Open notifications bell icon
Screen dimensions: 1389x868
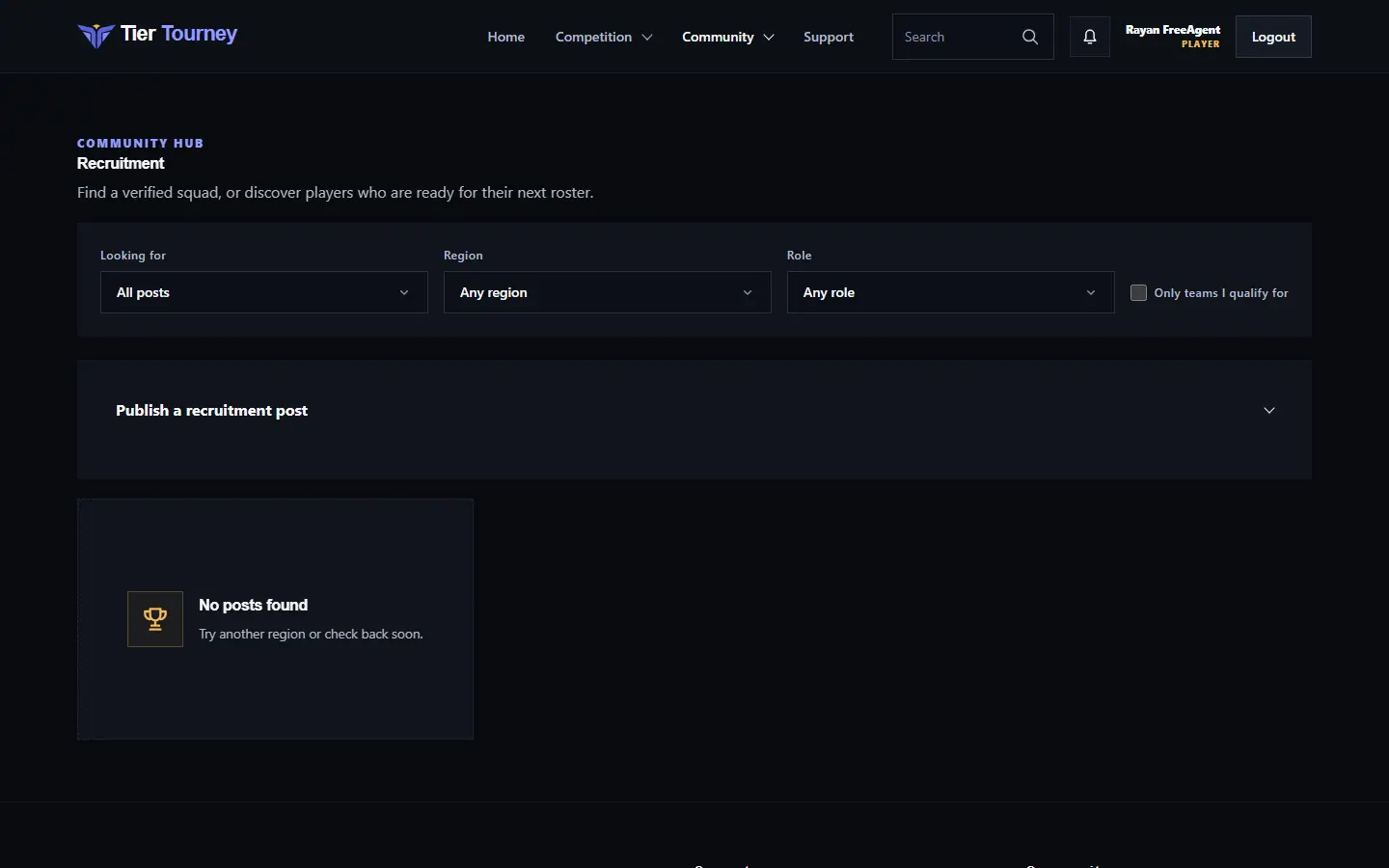(x=1090, y=37)
